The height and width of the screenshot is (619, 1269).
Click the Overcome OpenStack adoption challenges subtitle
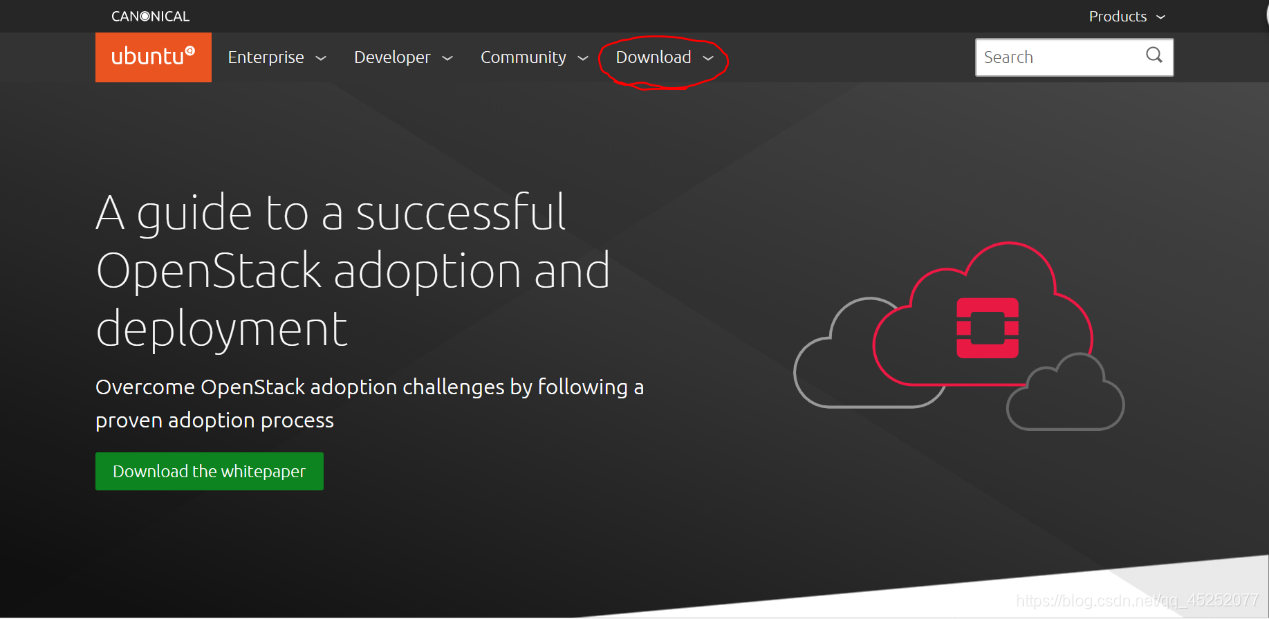(x=370, y=403)
